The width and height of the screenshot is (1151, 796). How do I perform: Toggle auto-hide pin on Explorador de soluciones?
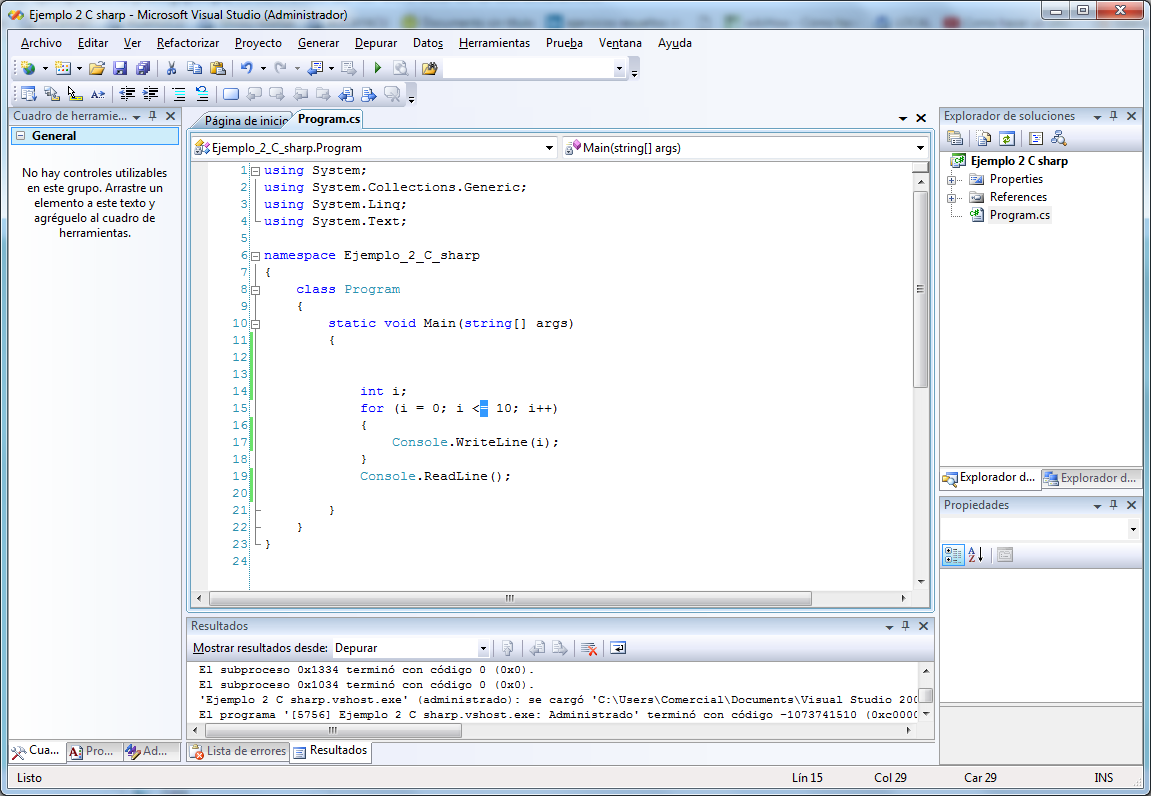pyautogui.click(x=1114, y=116)
